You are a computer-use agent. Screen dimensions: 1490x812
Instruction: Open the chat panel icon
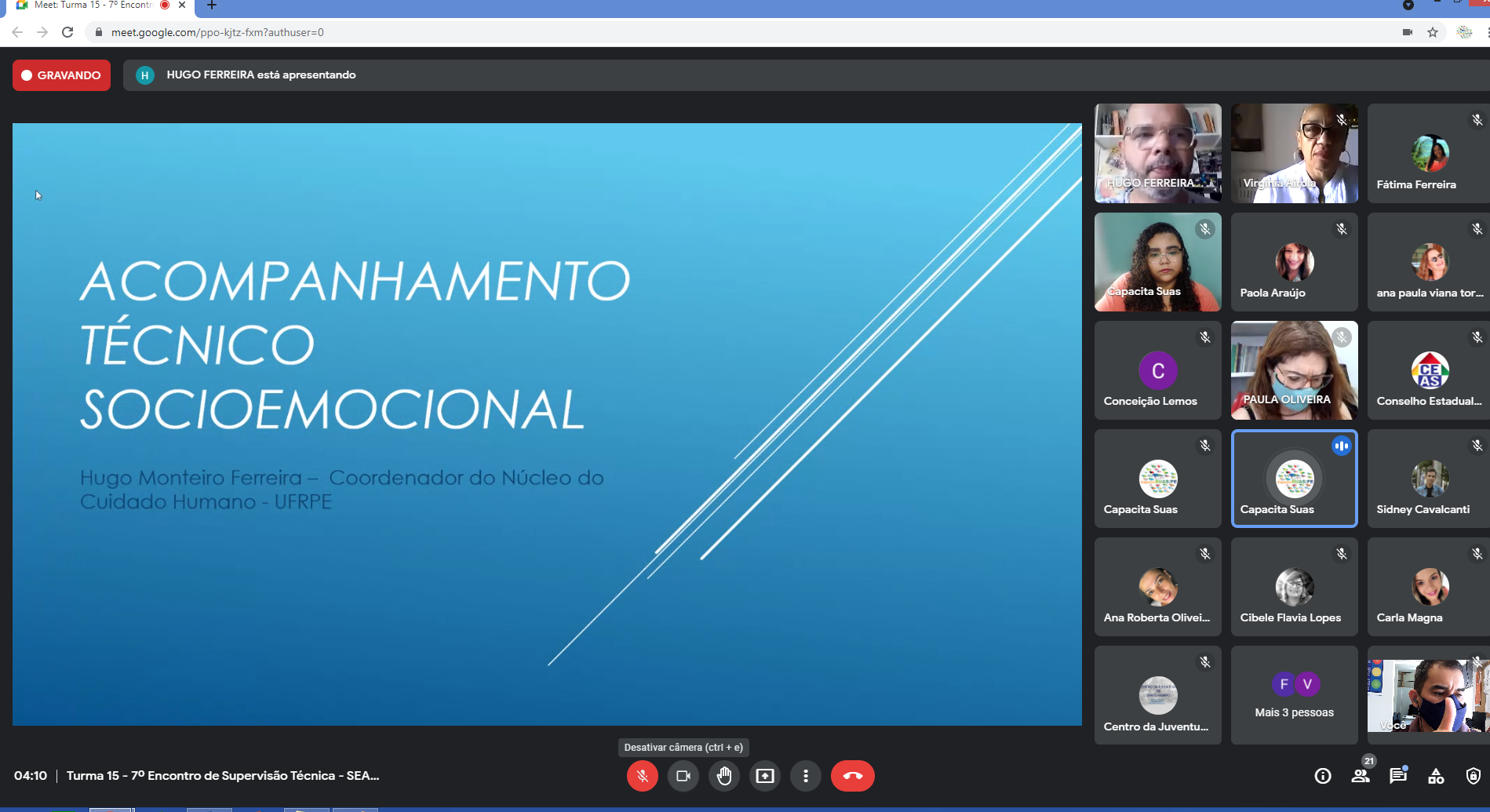point(1397,776)
